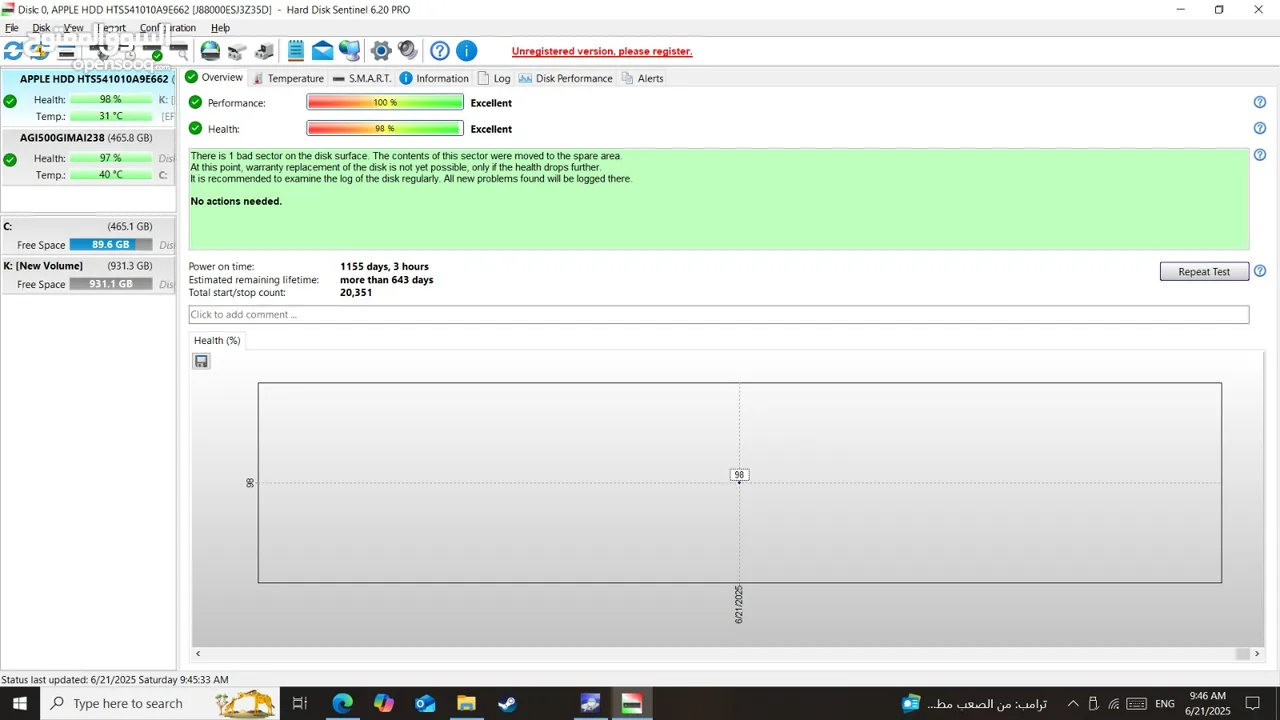Image resolution: width=1280 pixels, height=720 pixels.
Task: Click the APPLE HDD Health 98 % bar
Action: click(111, 100)
